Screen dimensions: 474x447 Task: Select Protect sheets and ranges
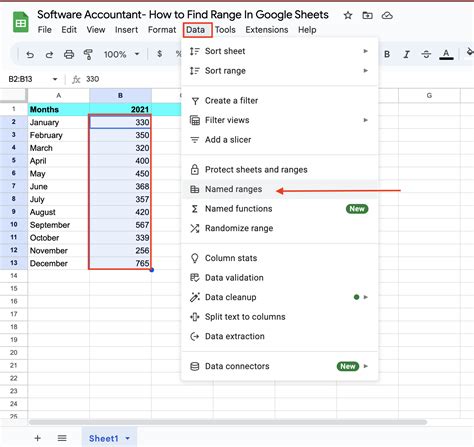pos(280,170)
